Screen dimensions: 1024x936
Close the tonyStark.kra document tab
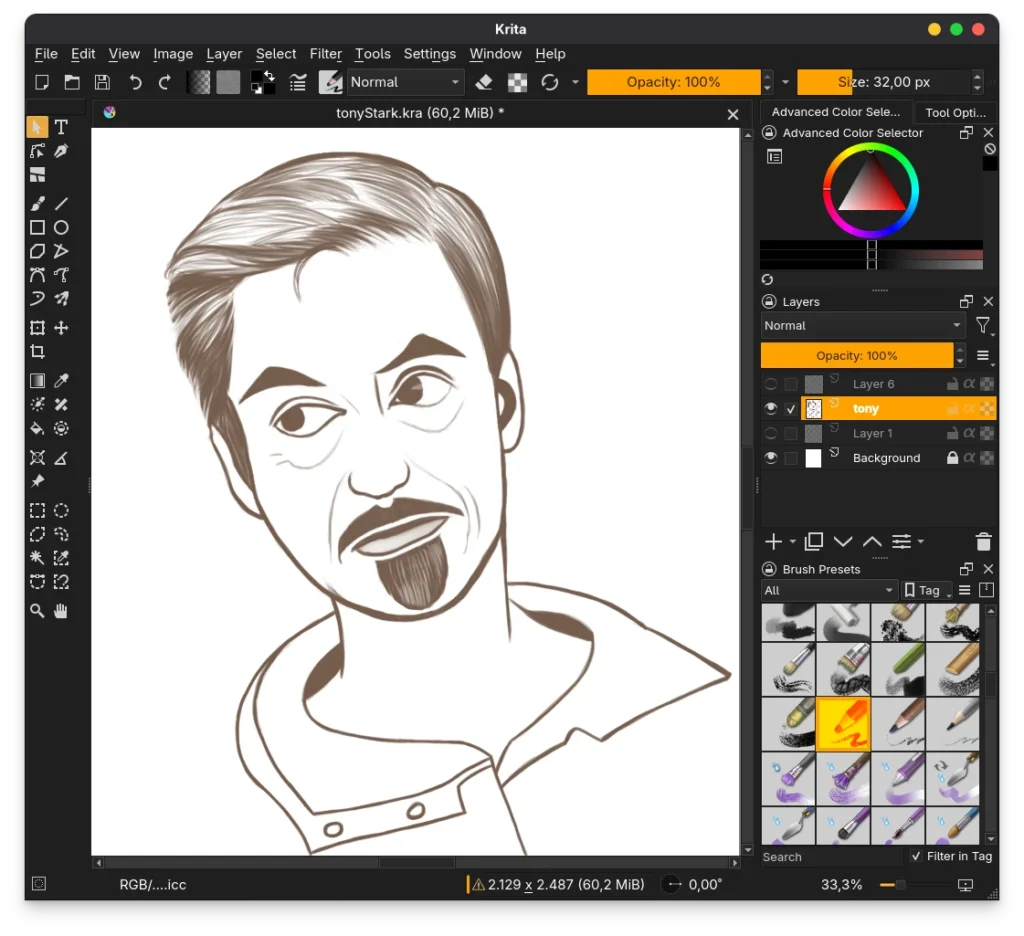(733, 114)
